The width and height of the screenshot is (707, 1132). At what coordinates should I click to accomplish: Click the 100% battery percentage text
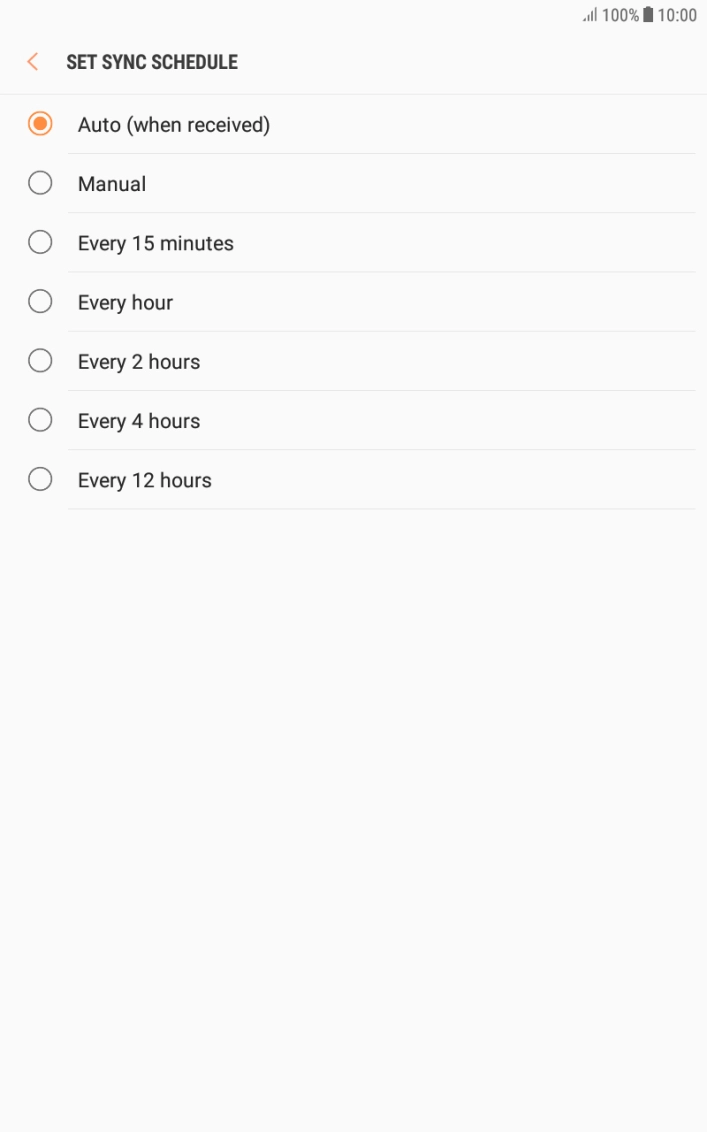(x=620, y=14)
